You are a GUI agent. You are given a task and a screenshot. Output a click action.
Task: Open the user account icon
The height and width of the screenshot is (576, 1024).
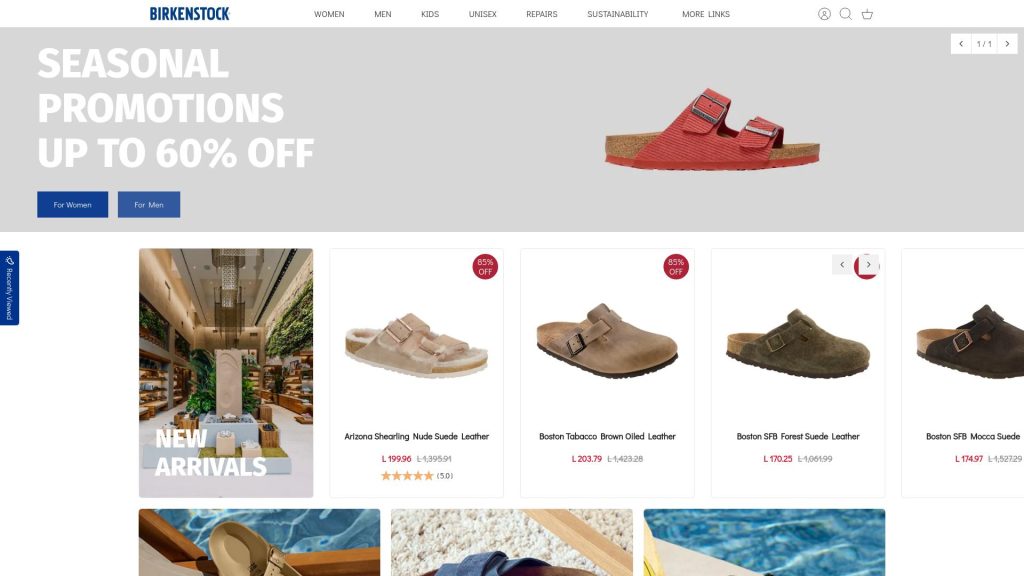[824, 14]
